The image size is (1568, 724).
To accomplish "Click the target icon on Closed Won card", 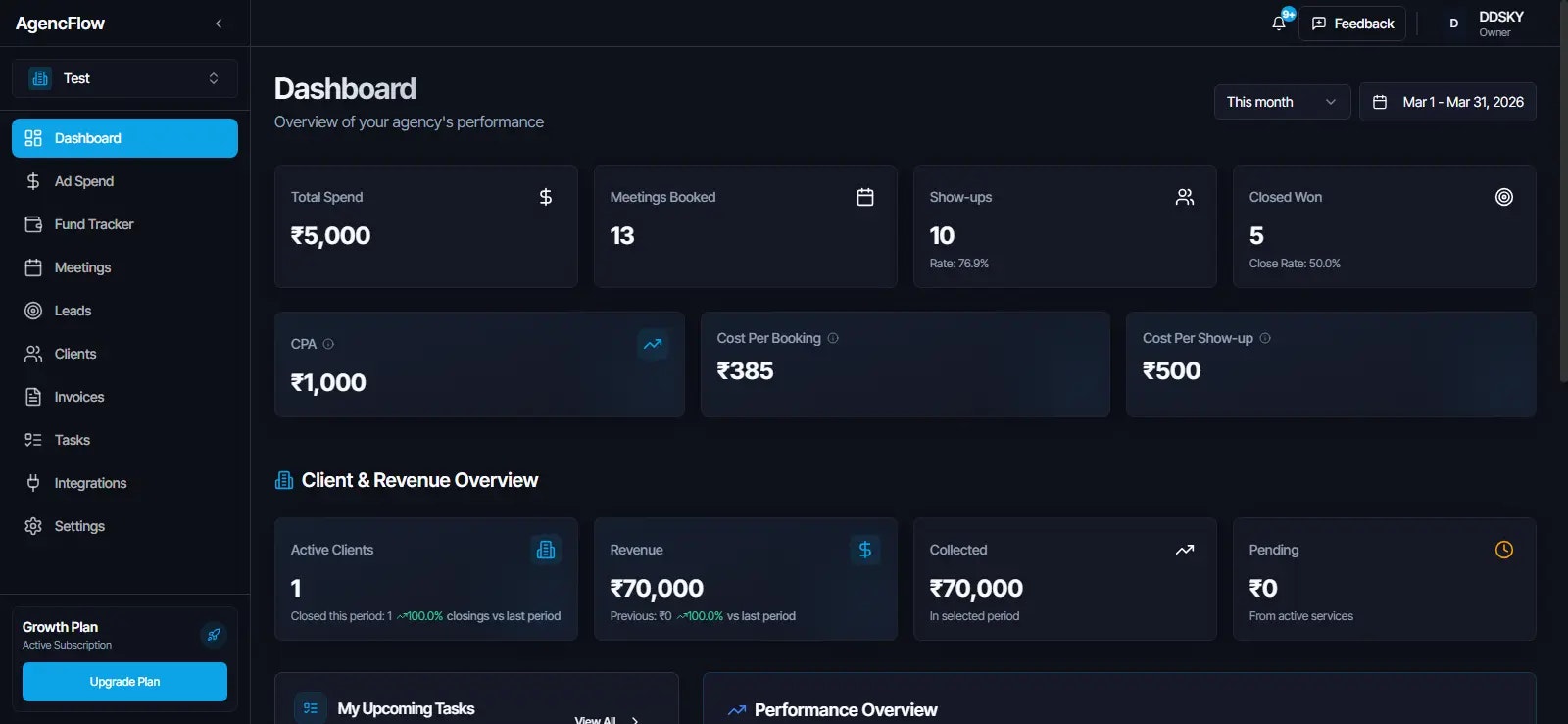I will 1504,197.
